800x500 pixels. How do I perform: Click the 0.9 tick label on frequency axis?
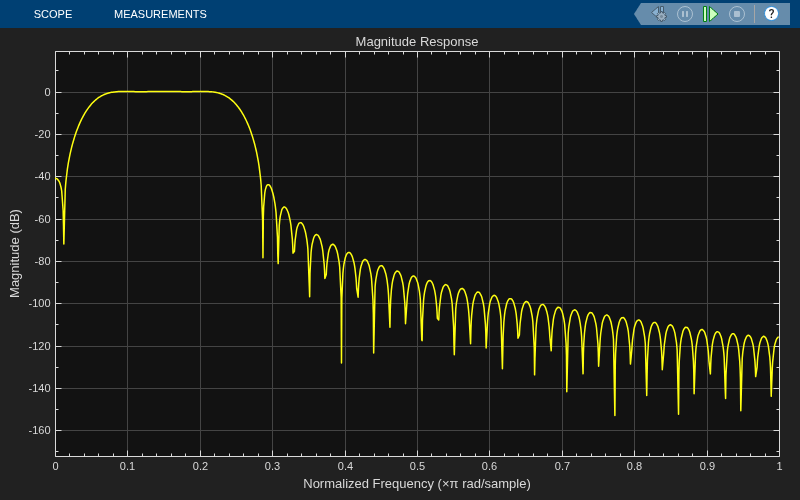pyautogui.click(x=707, y=466)
